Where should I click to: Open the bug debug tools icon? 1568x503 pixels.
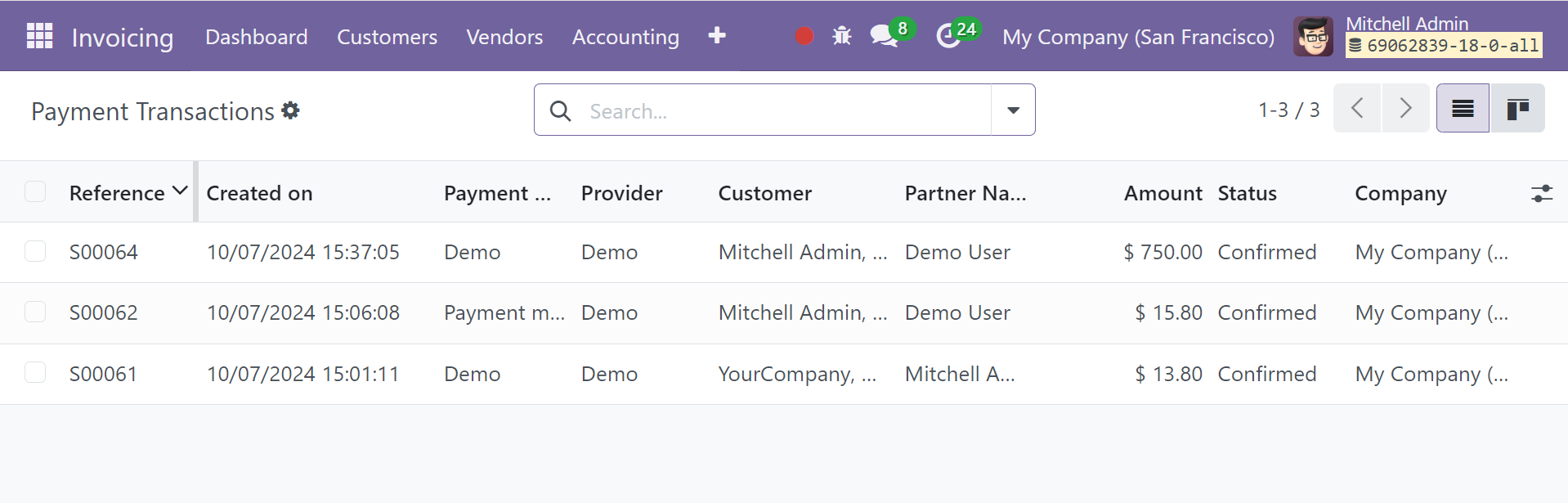tap(842, 36)
